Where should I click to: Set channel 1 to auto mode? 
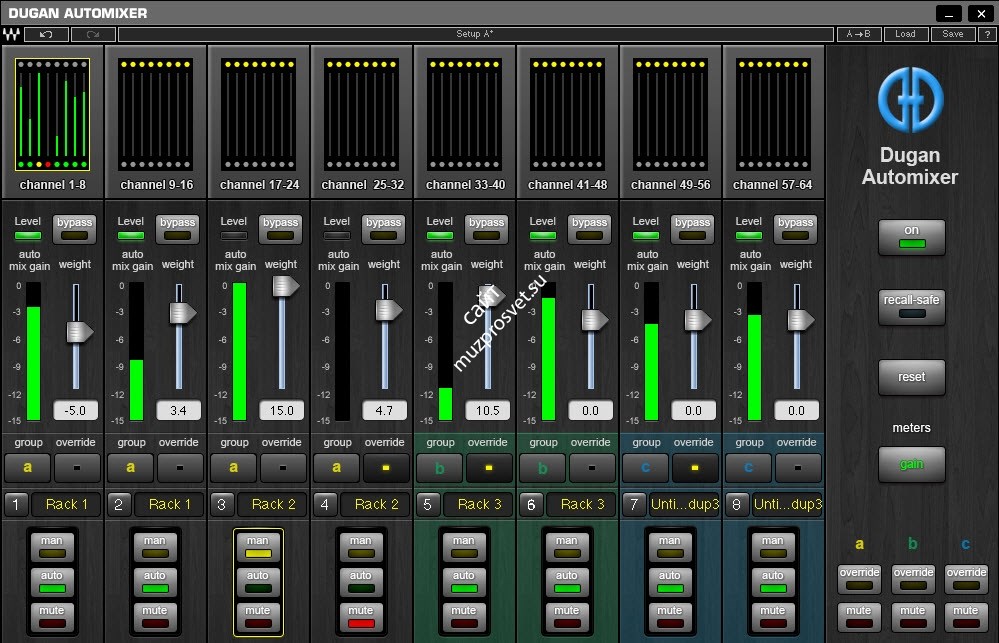coord(52,582)
